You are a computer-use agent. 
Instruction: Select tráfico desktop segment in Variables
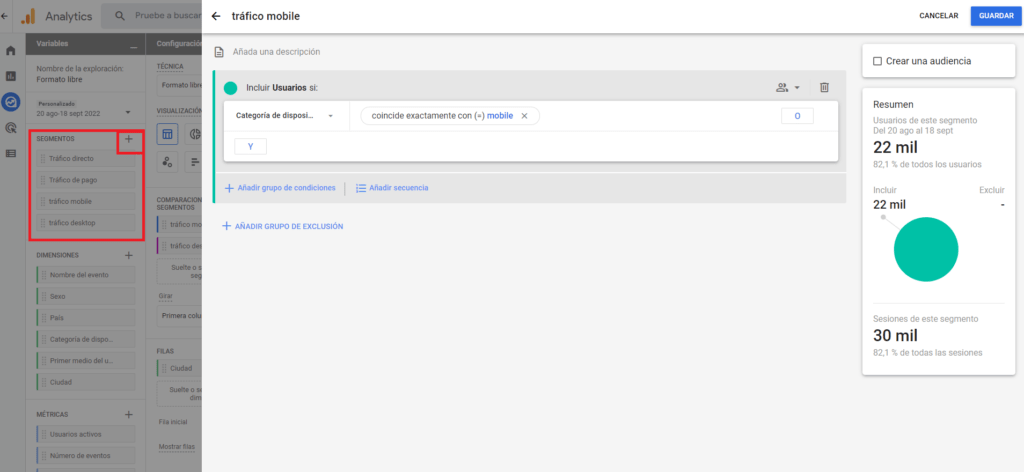click(x=86, y=223)
